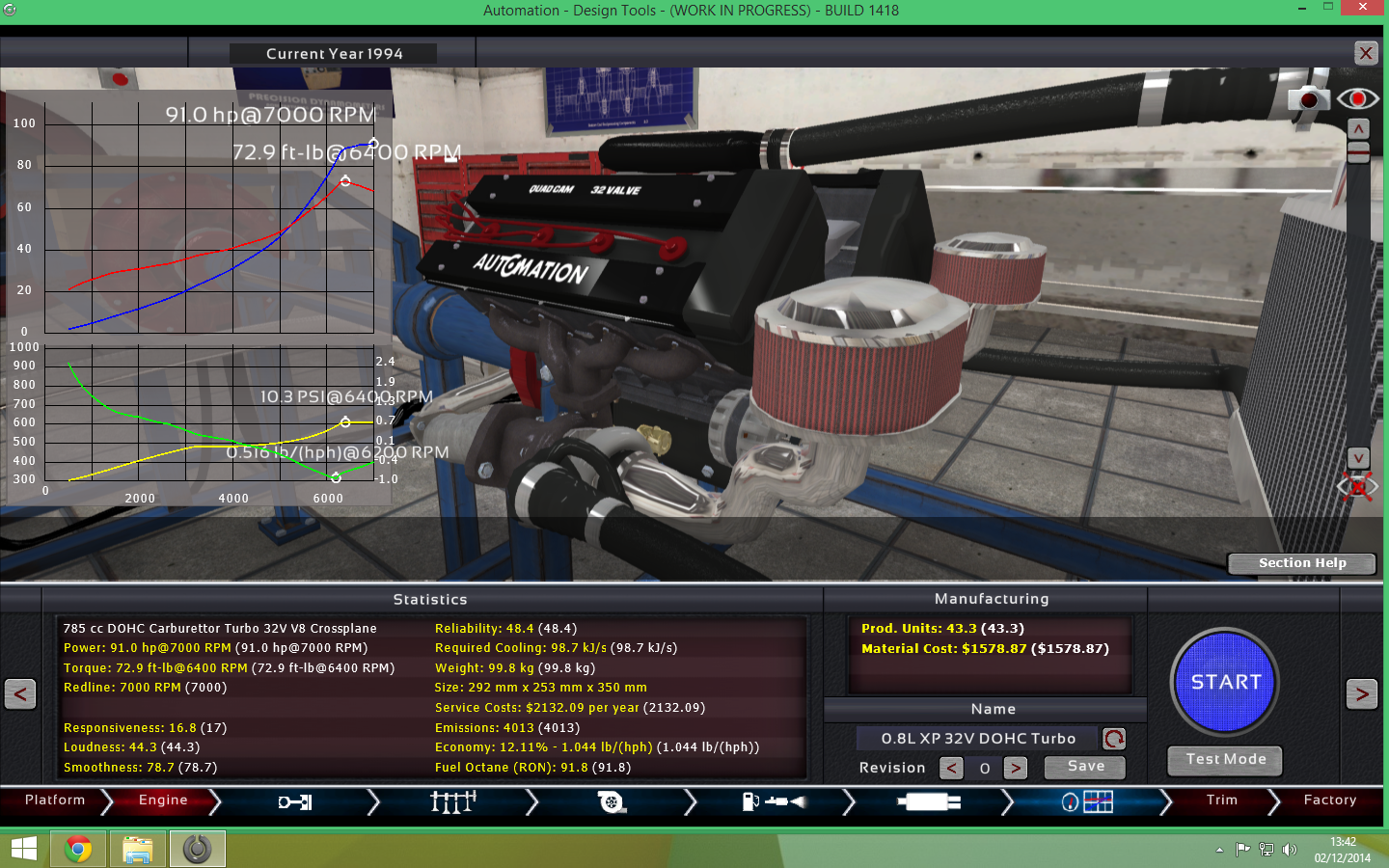Toggle the crossed-out eye hide icon
This screenshot has width=1389, height=868.
click(1357, 487)
